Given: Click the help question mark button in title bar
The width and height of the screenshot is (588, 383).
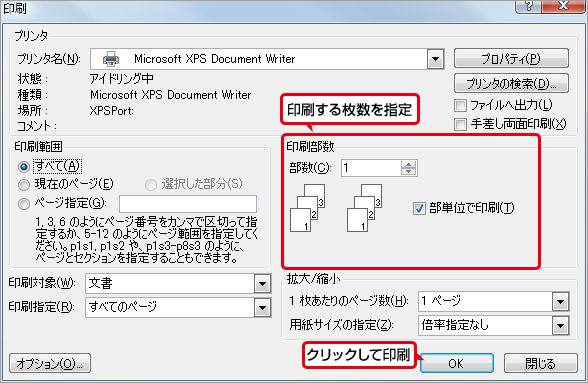Looking at the screenshot, I should pos(529,6).
